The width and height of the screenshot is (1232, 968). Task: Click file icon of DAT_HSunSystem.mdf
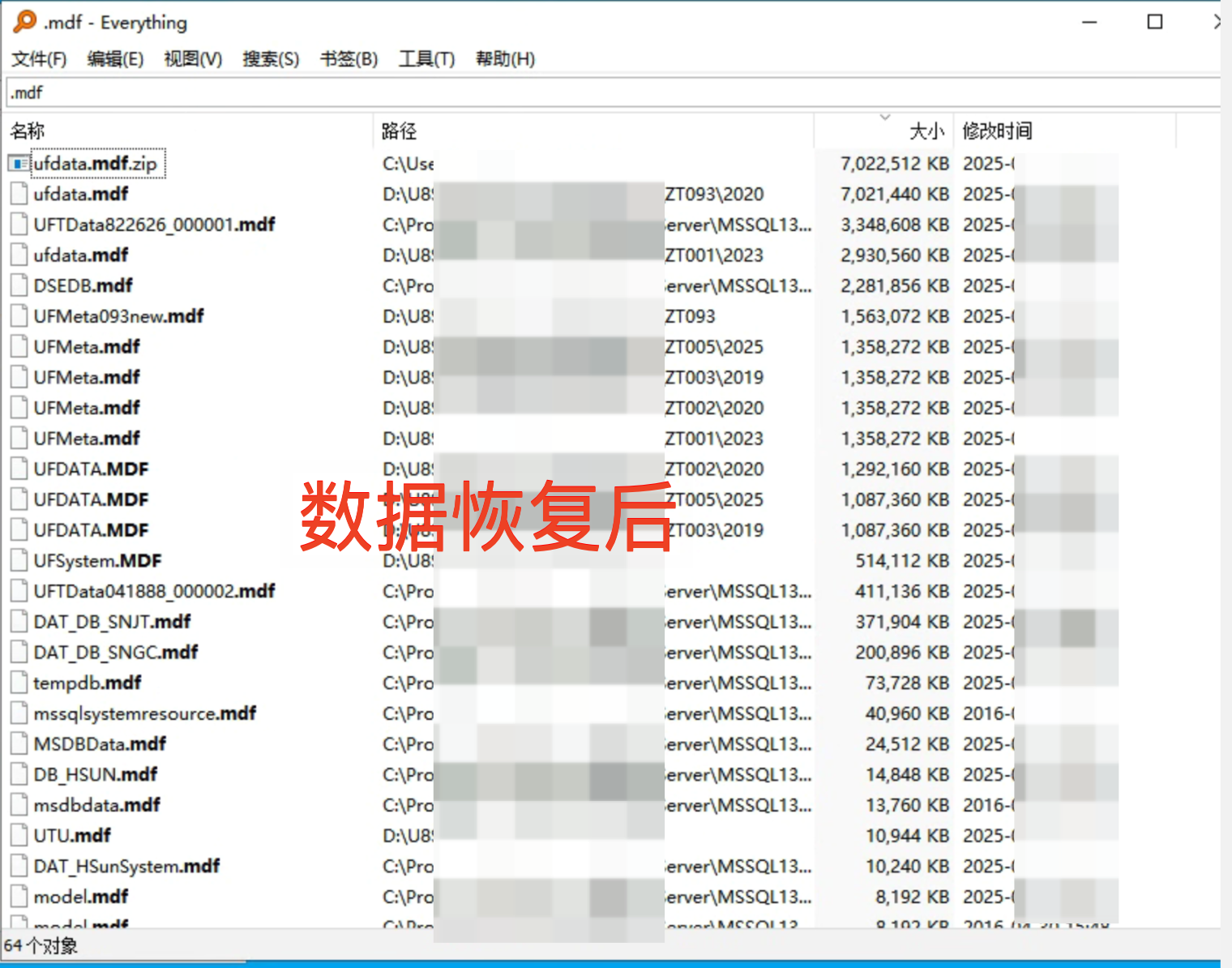19,866
